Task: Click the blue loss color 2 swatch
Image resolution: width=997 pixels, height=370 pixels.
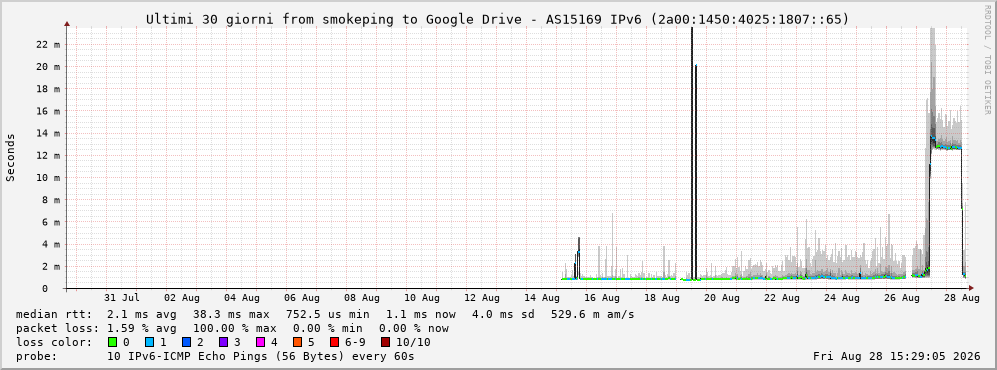Action: 185,343
